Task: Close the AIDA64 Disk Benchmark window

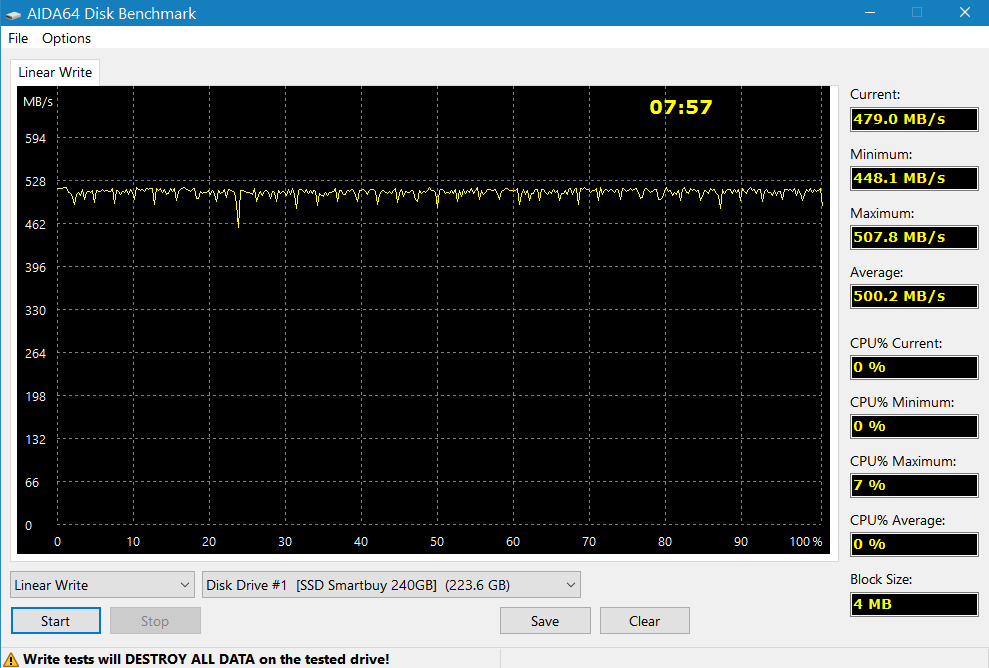Action: point(964,13)
